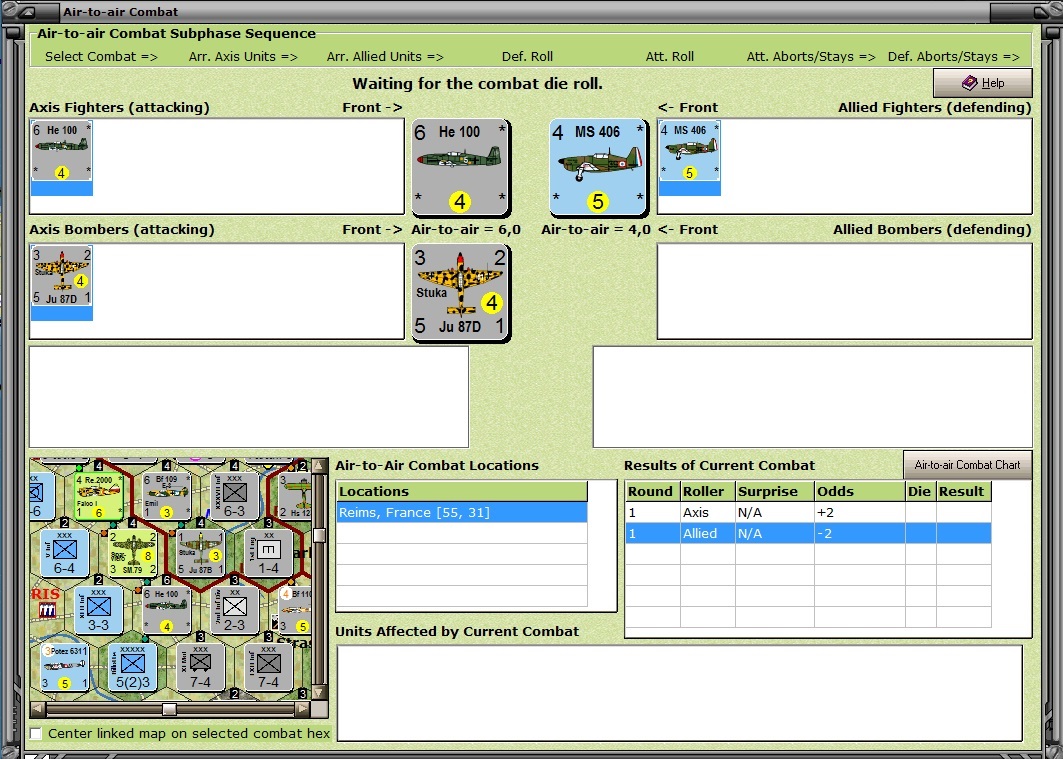
Task: Click the Odds column header
Action: (860, 491)
